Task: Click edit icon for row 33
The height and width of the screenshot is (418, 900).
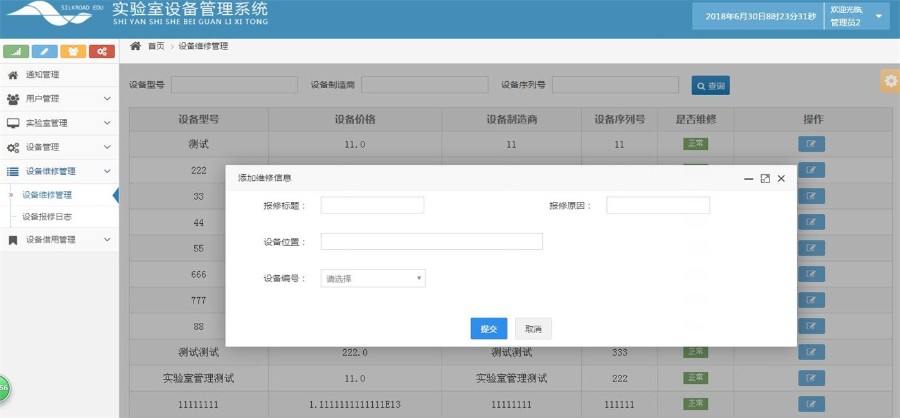Action: click(811, 196)
